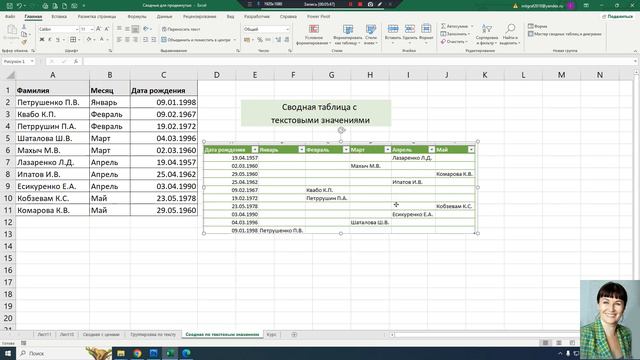Open font color picker arrow

tap(107, 40)
